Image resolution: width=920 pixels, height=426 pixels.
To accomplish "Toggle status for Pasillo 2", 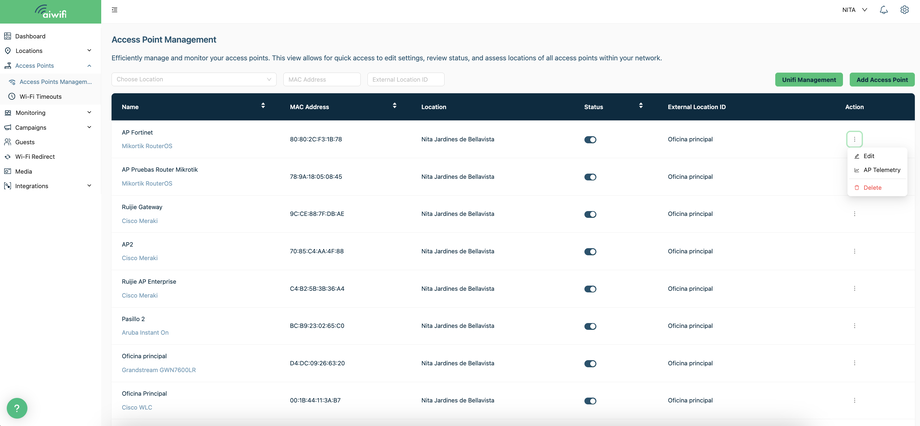I will [590, 326].
